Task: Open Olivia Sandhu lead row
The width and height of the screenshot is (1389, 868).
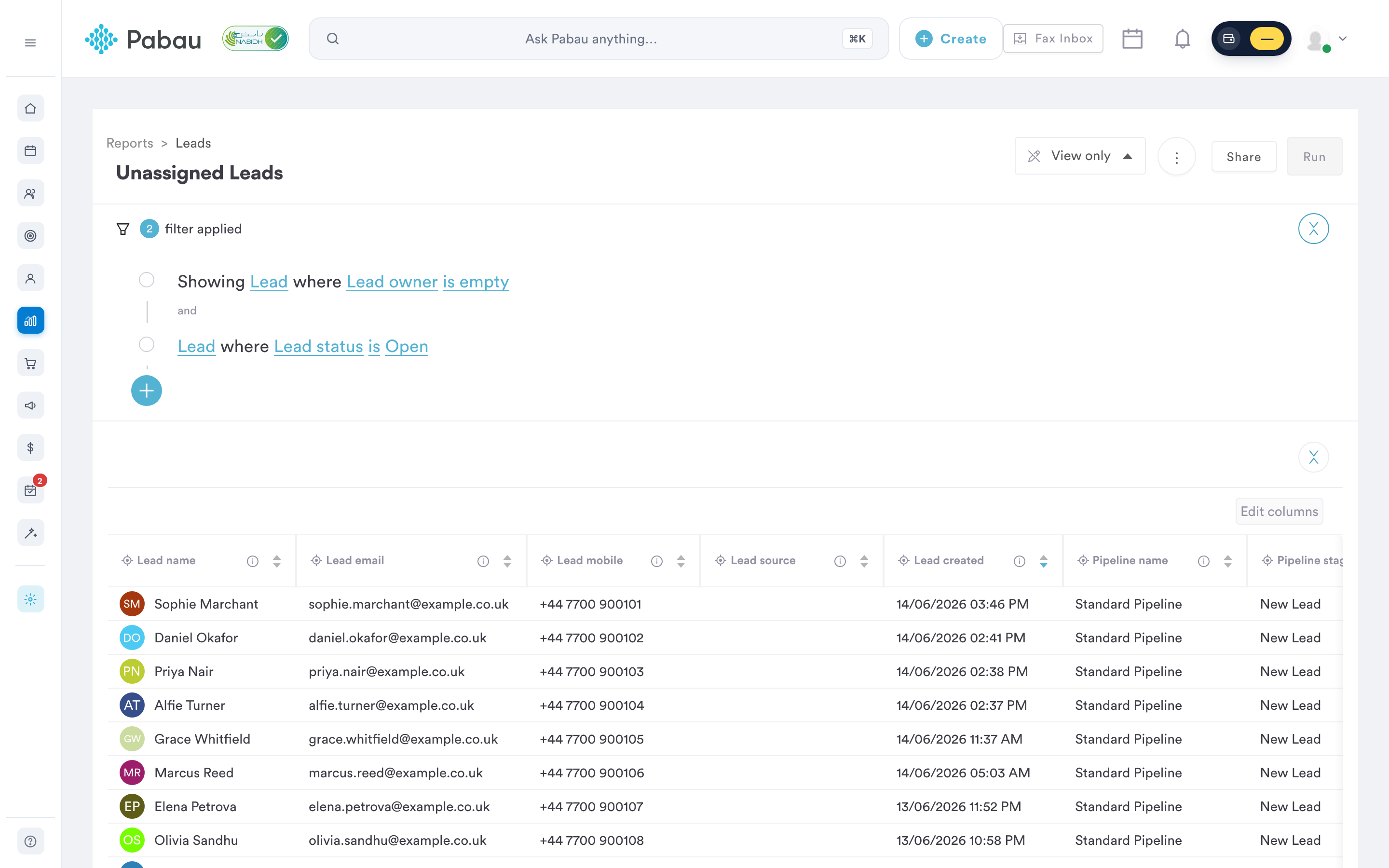Action: pos(725,841)
